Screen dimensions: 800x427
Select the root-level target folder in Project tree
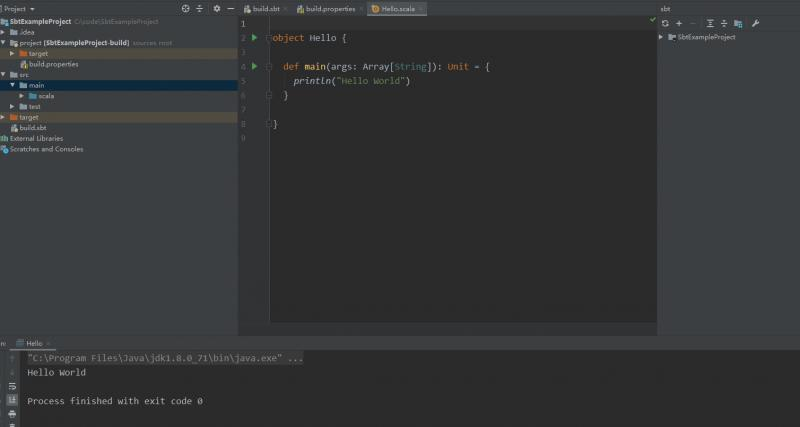click(29, 117)
